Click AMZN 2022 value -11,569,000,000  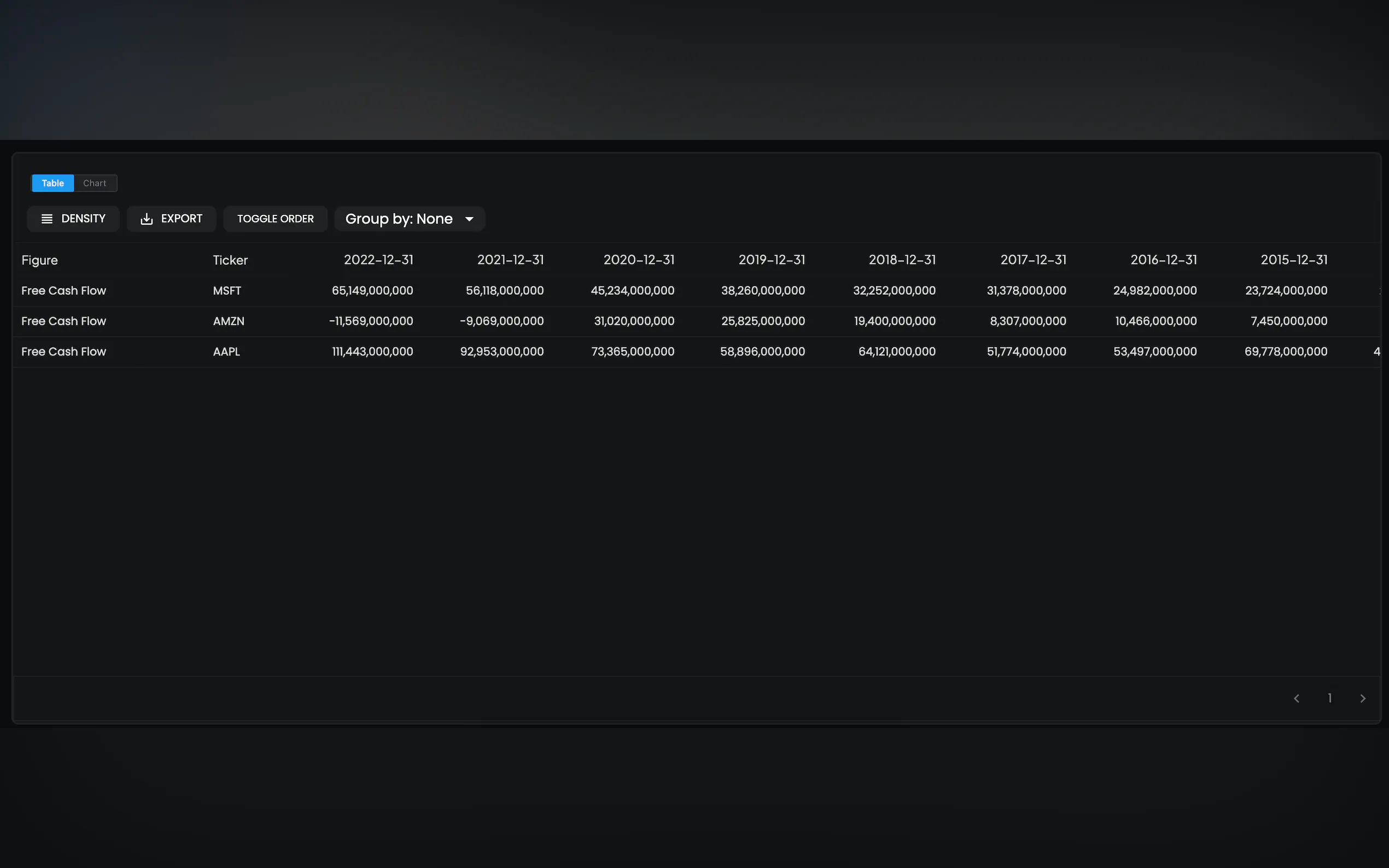point(371,321)
